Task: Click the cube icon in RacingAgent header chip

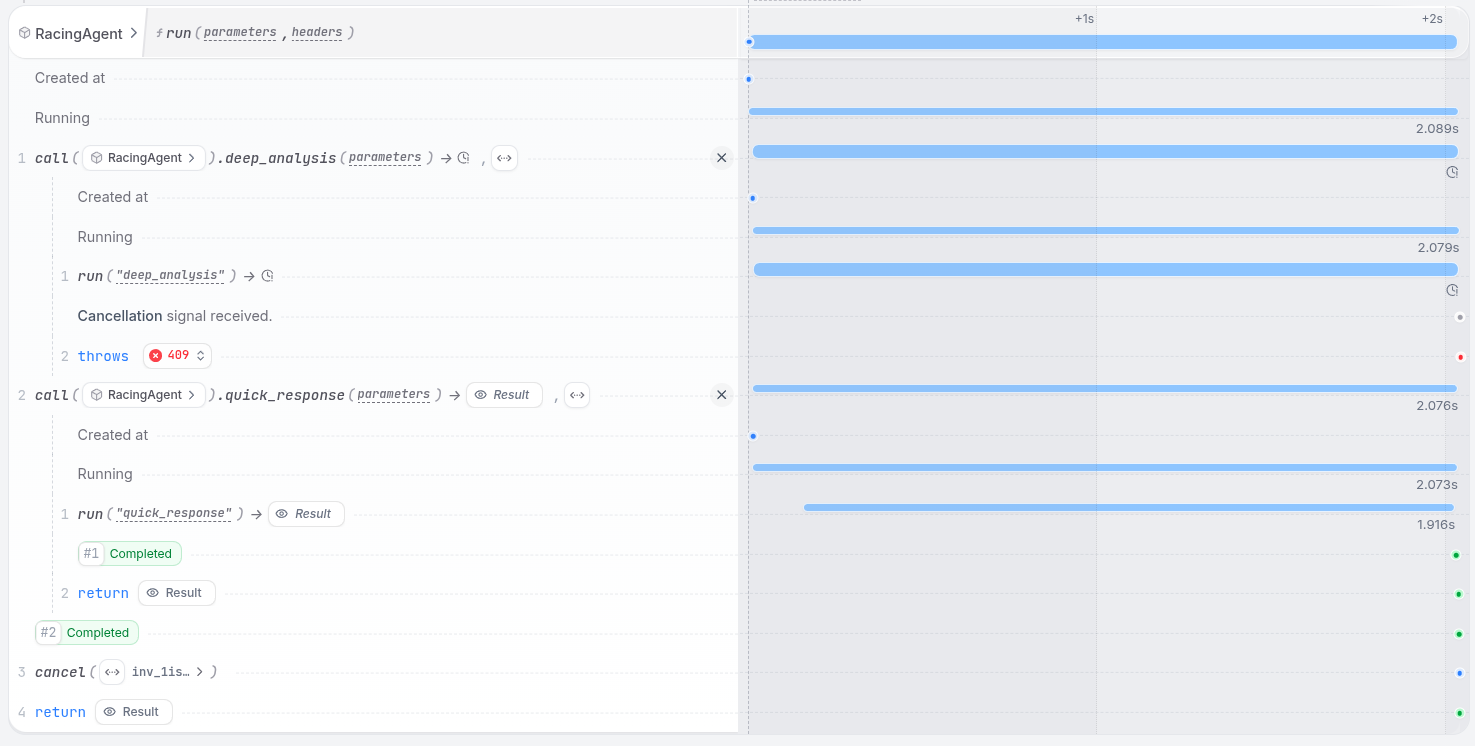Action: (x=24, y=33)
